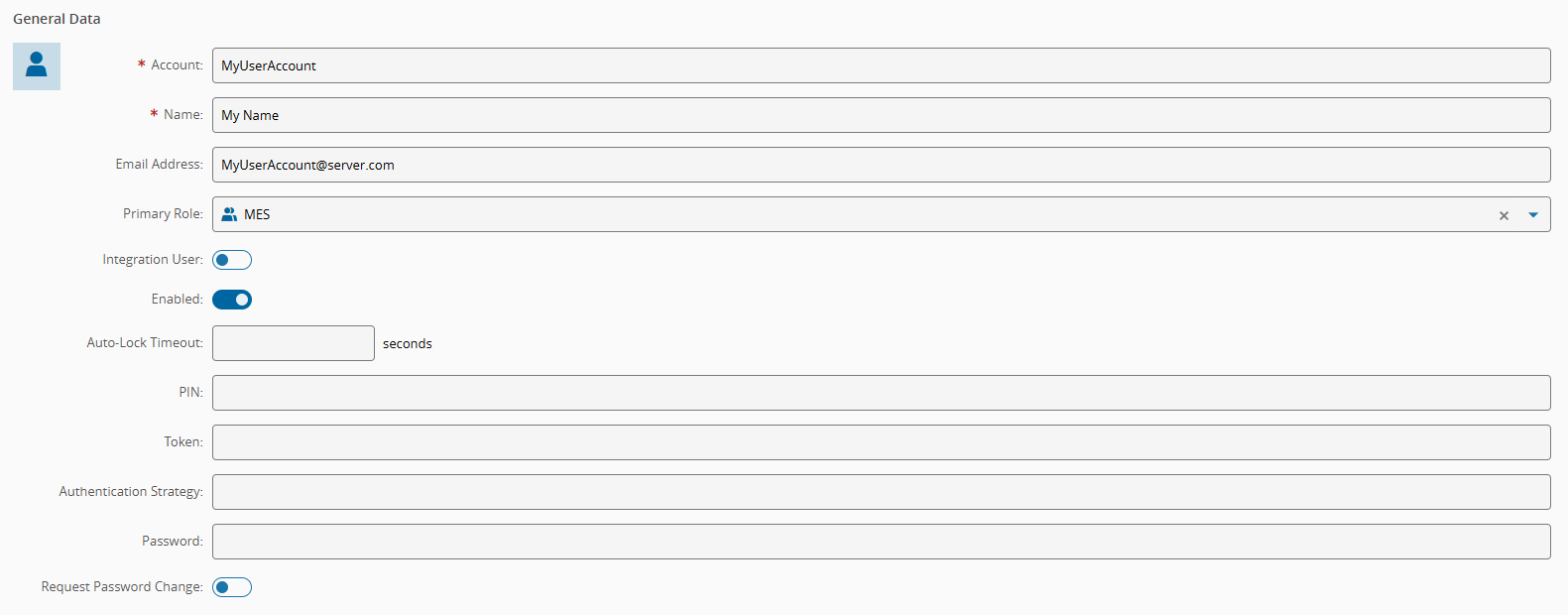Click the user avatar icon
The height and width of the screenshot is (615, 1568).
[37, 65]
